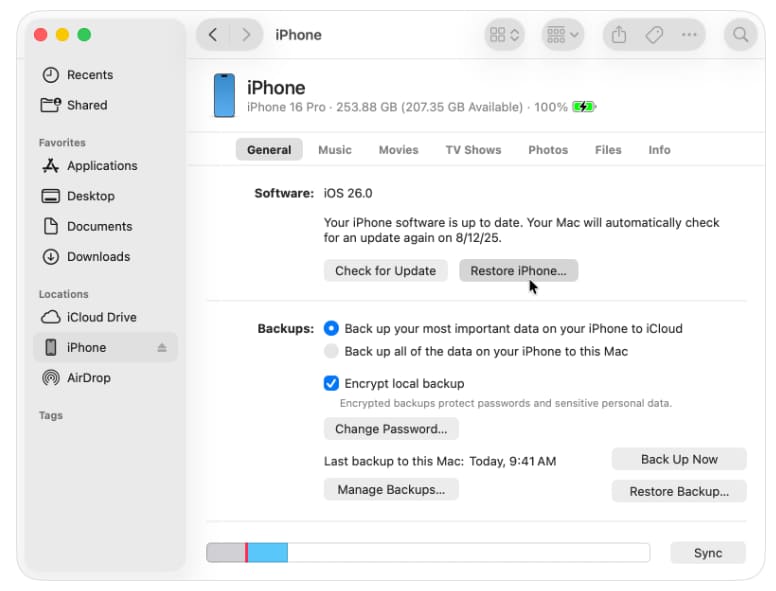Switch to the Info tab

coord(659,149)
